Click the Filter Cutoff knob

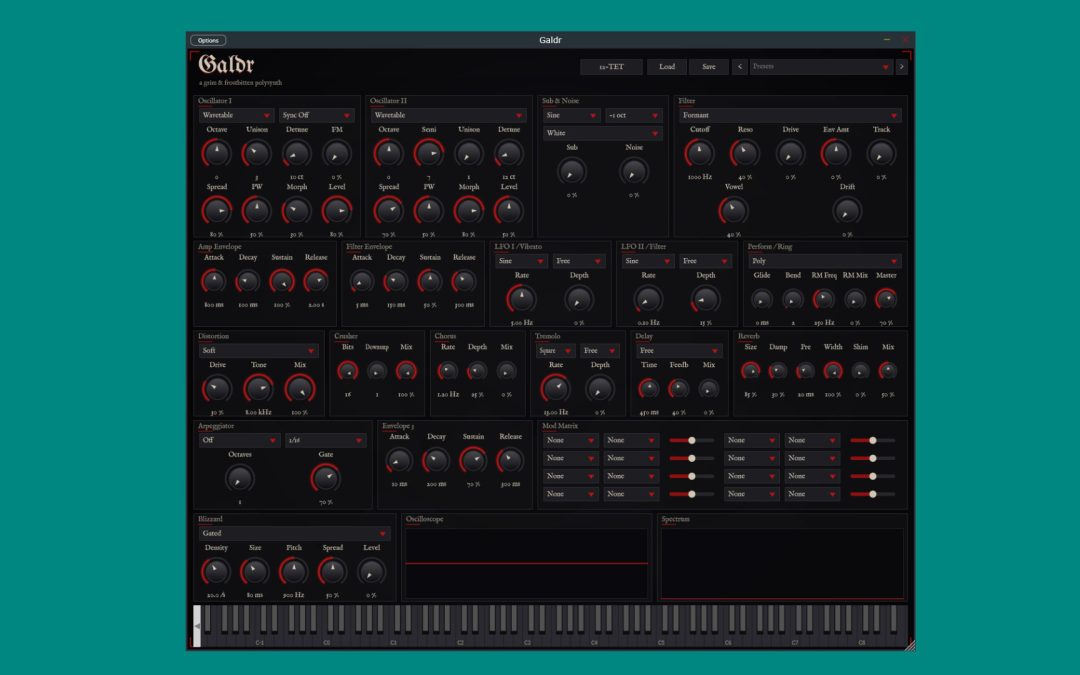point(699,154)
